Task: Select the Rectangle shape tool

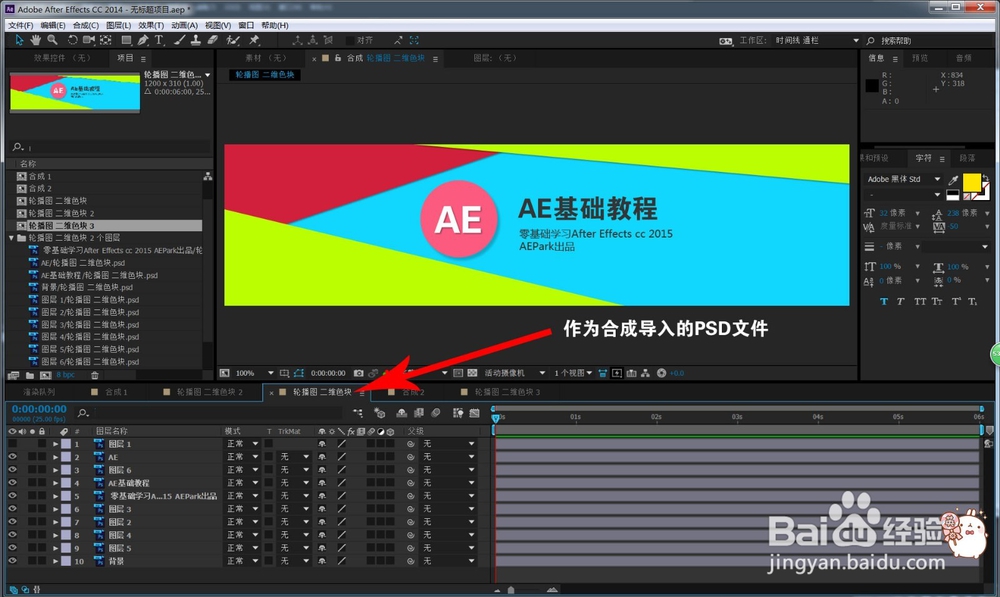Action: click(126, 40)
